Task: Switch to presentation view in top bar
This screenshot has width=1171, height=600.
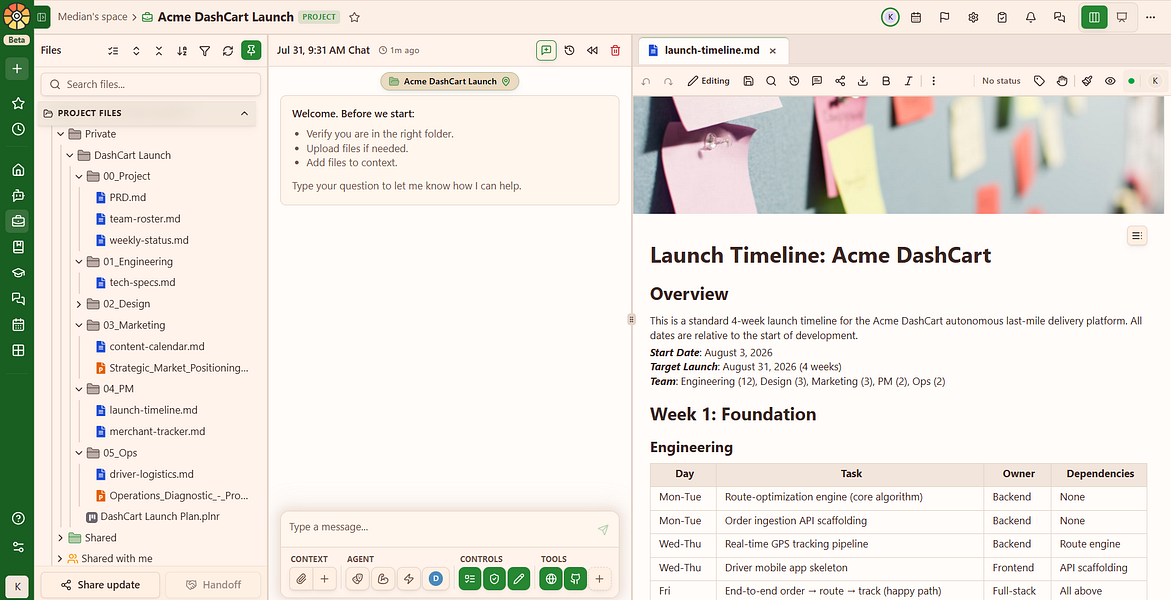Action: (x=1122, y=17)
